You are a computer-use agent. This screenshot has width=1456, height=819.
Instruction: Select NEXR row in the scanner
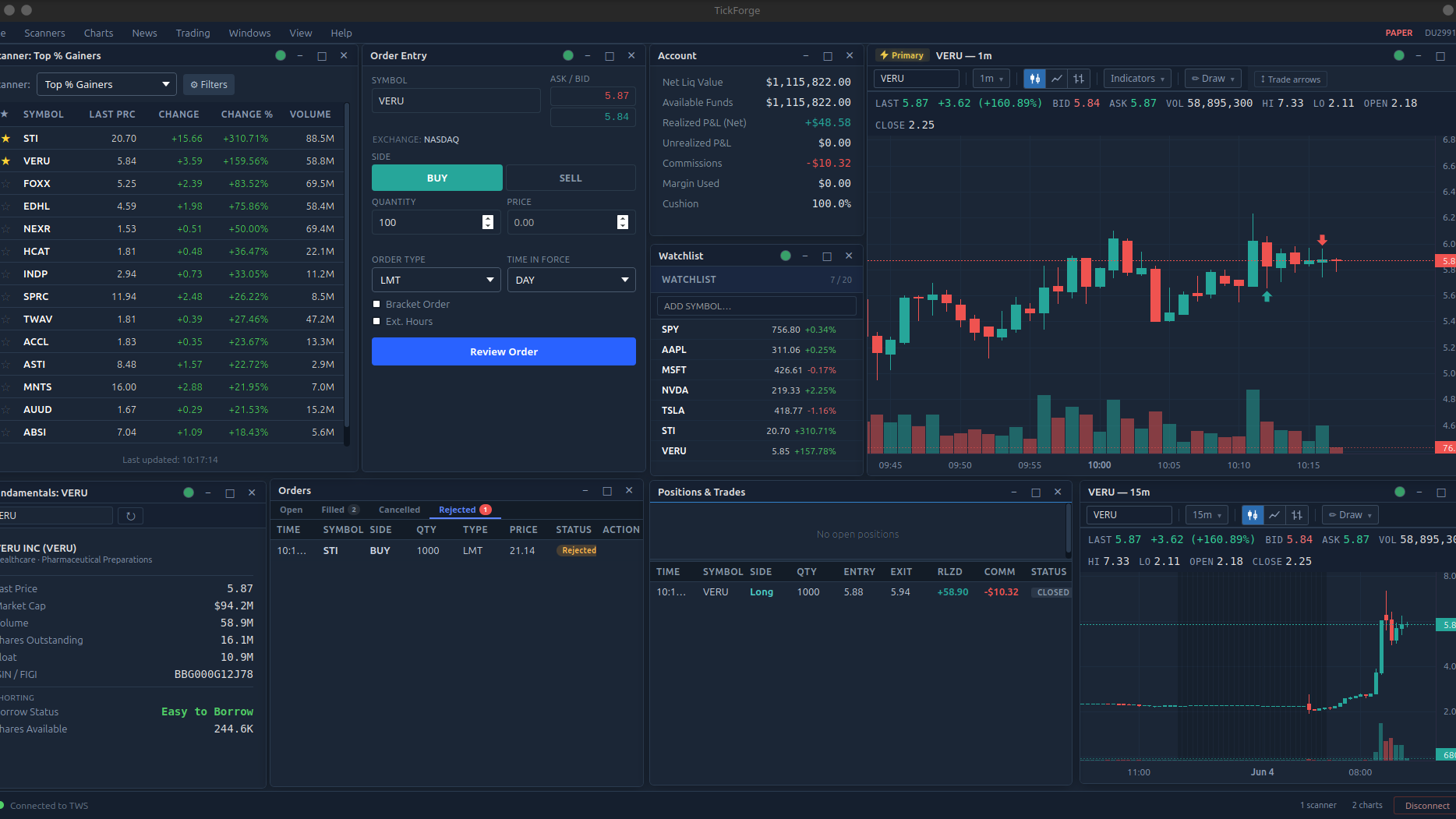click(x=171, y=228)
